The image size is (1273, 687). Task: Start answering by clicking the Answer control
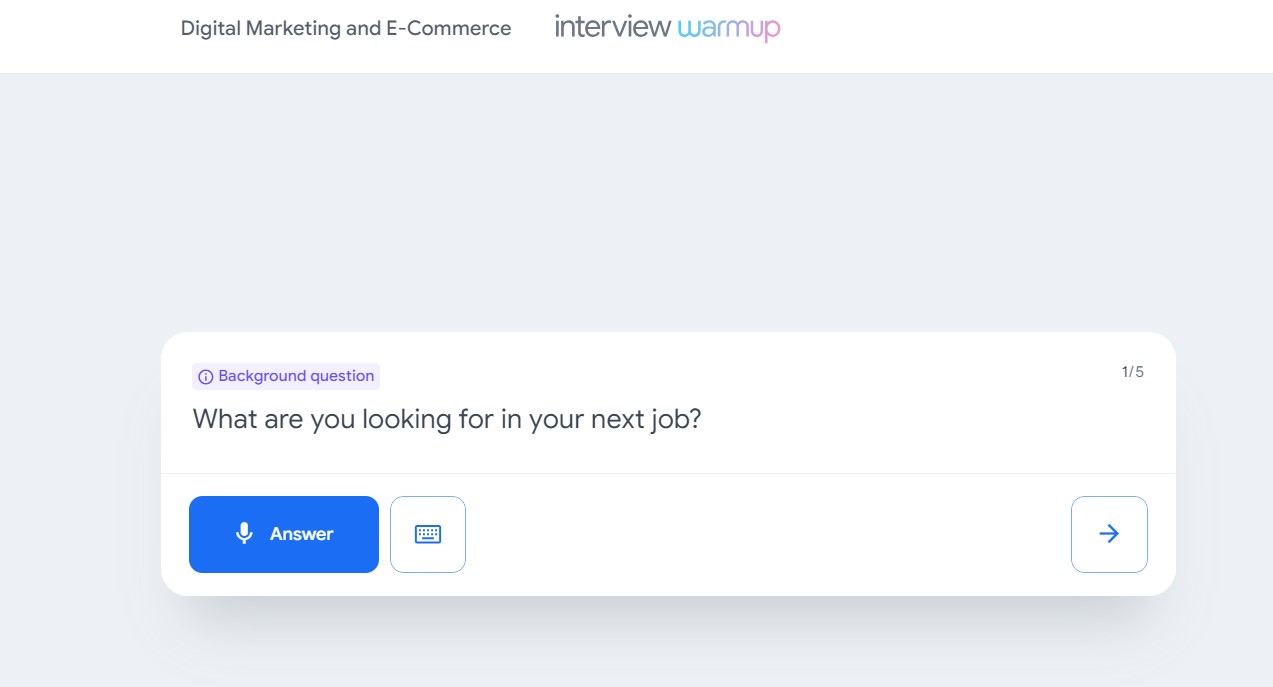pos(284,533)
